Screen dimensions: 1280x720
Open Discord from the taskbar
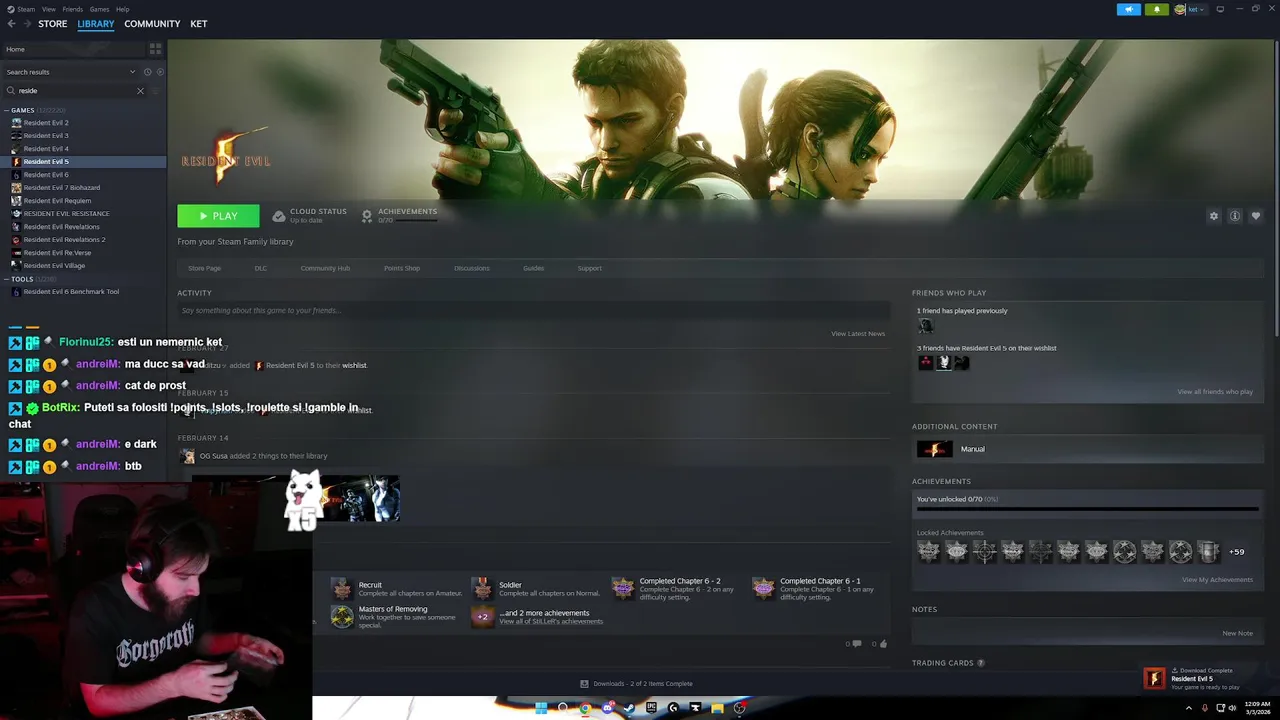point(607,708)
